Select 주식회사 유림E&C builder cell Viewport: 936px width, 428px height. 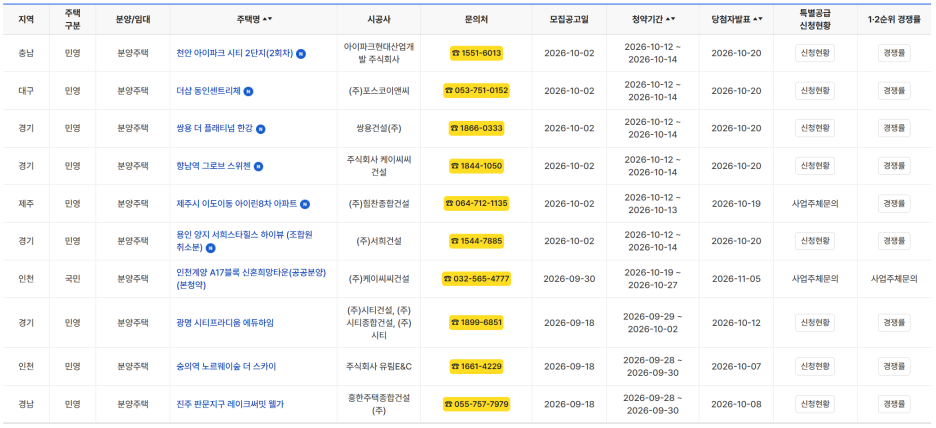tap(378, 367)
